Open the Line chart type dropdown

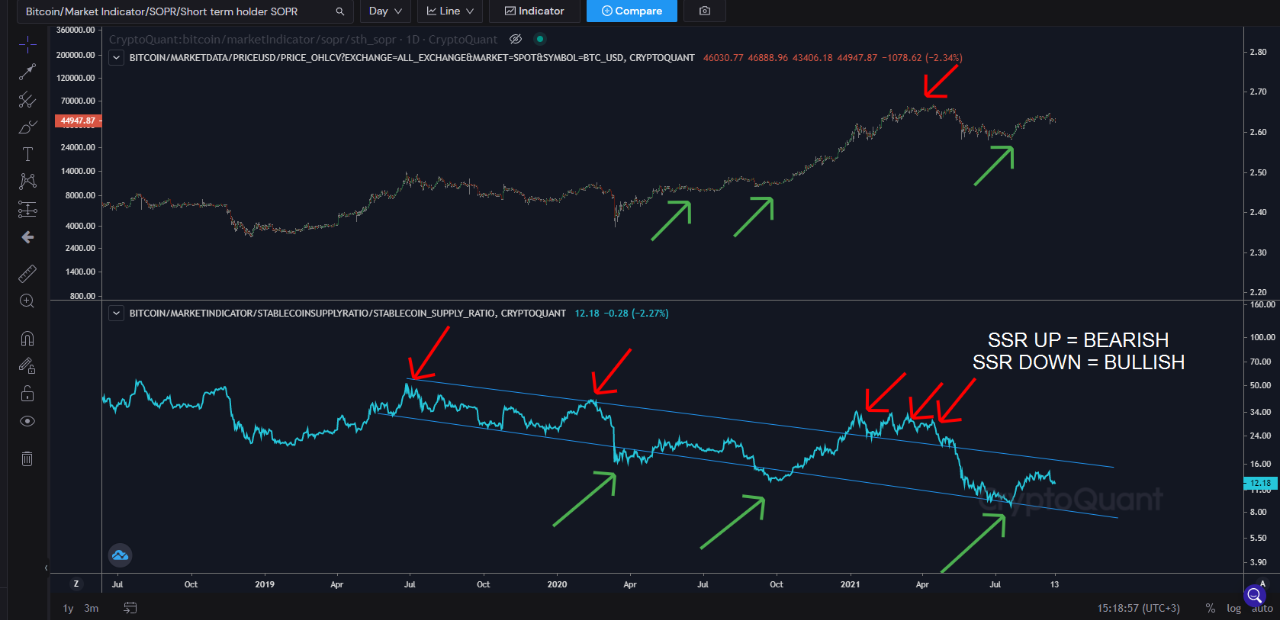[x=450, y=11]
